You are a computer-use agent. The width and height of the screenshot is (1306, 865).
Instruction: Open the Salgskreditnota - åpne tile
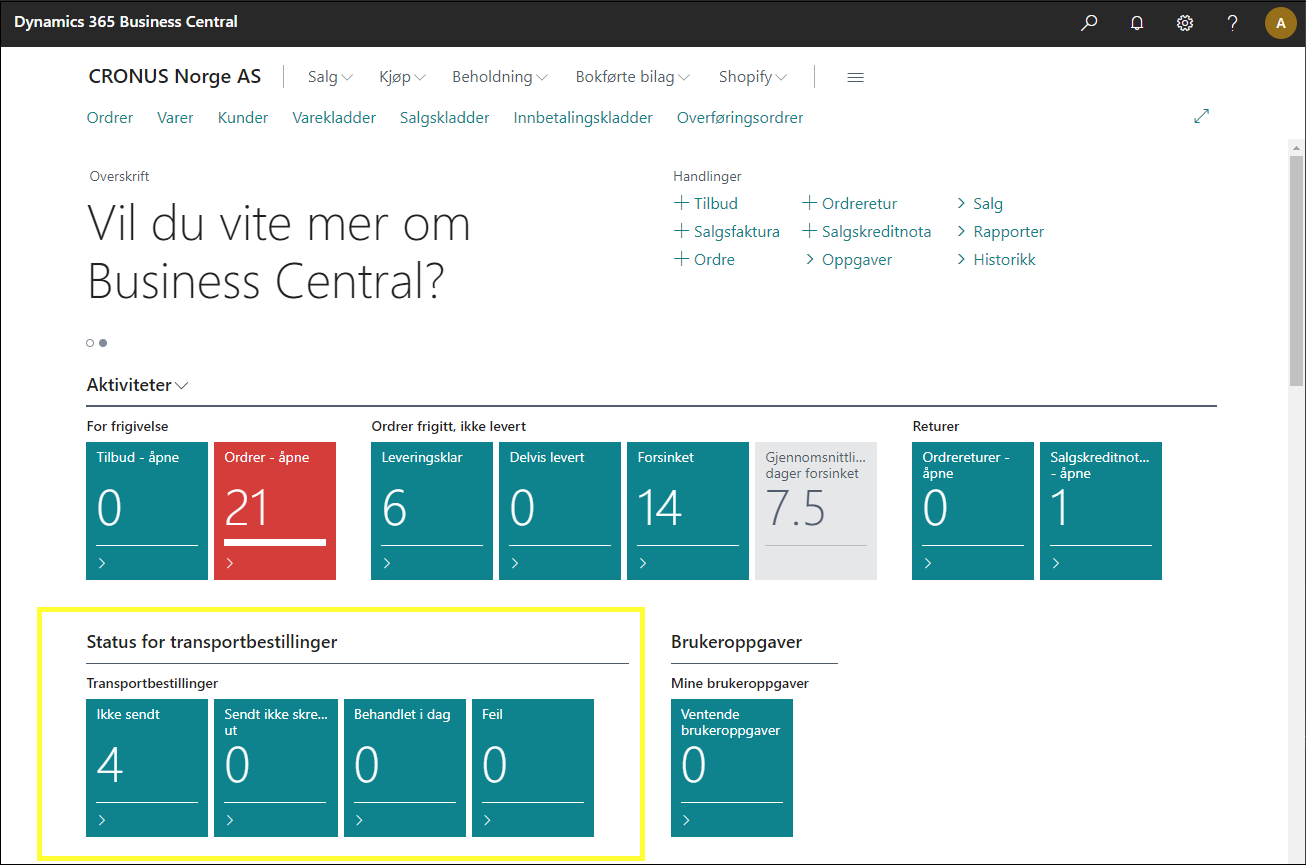tap(1101, 511)
